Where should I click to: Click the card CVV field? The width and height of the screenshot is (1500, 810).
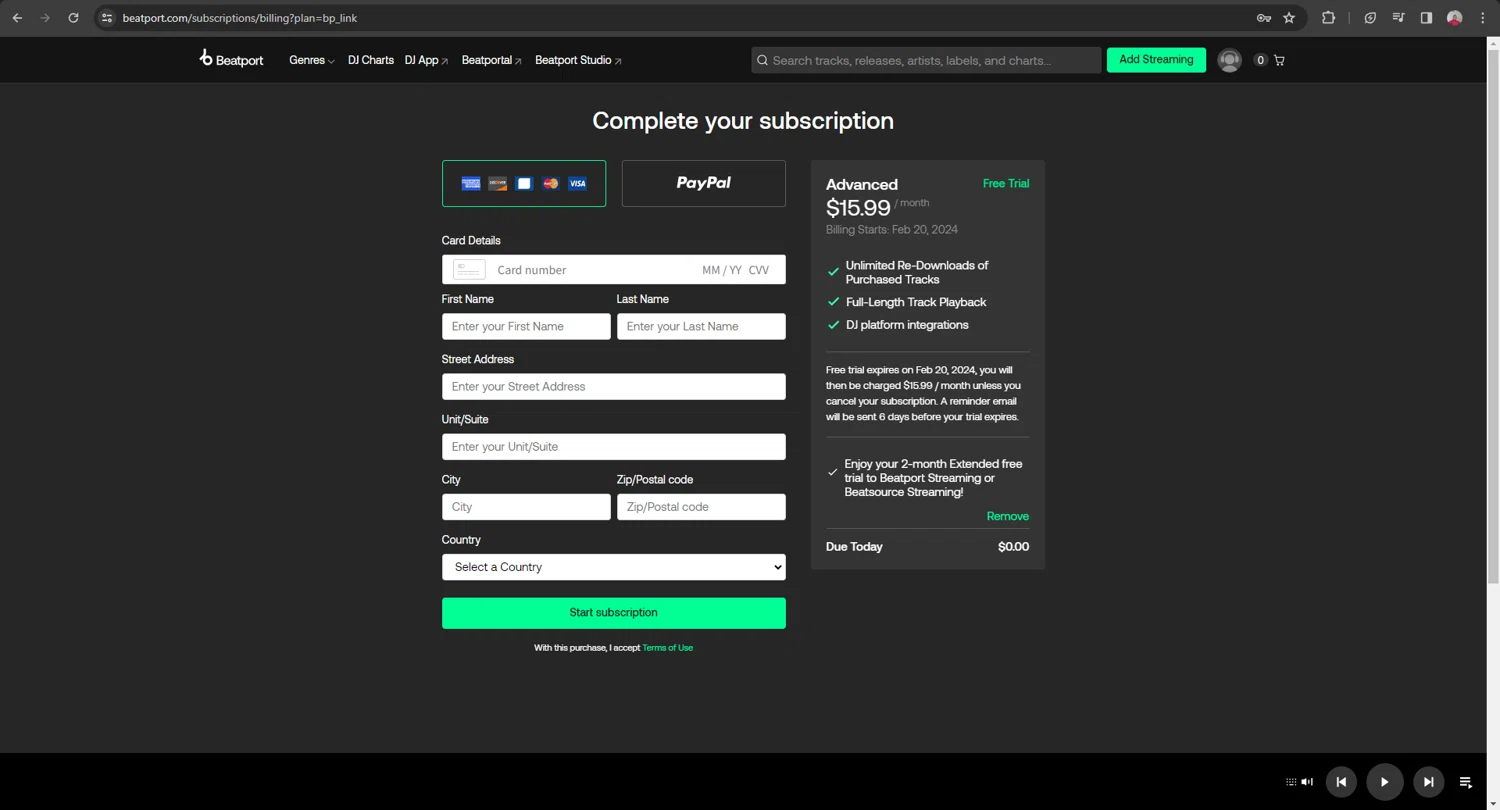pyautogui.click(x=759, y=270)
